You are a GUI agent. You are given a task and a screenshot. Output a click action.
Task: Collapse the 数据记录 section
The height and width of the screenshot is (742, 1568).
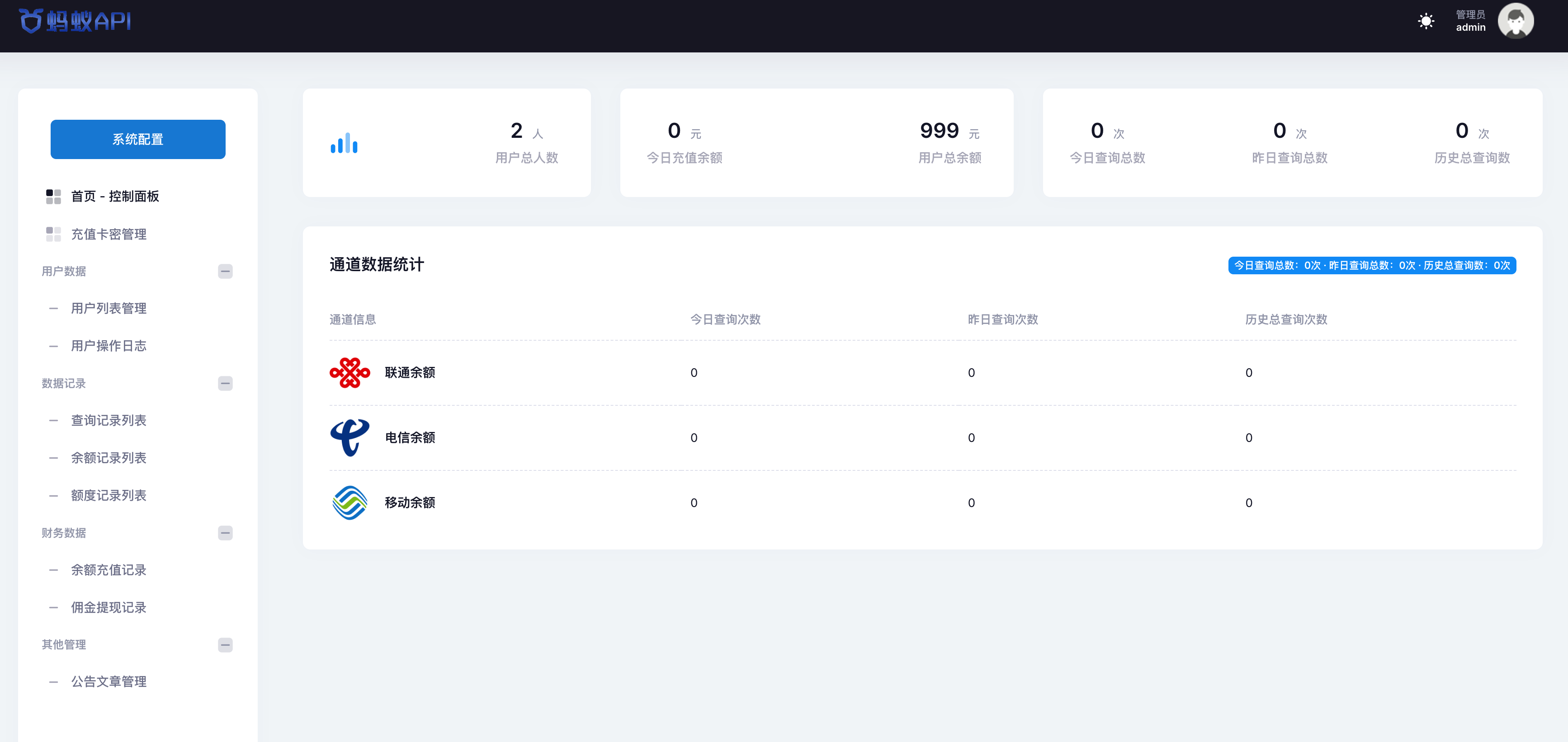(x=225, y=383)
